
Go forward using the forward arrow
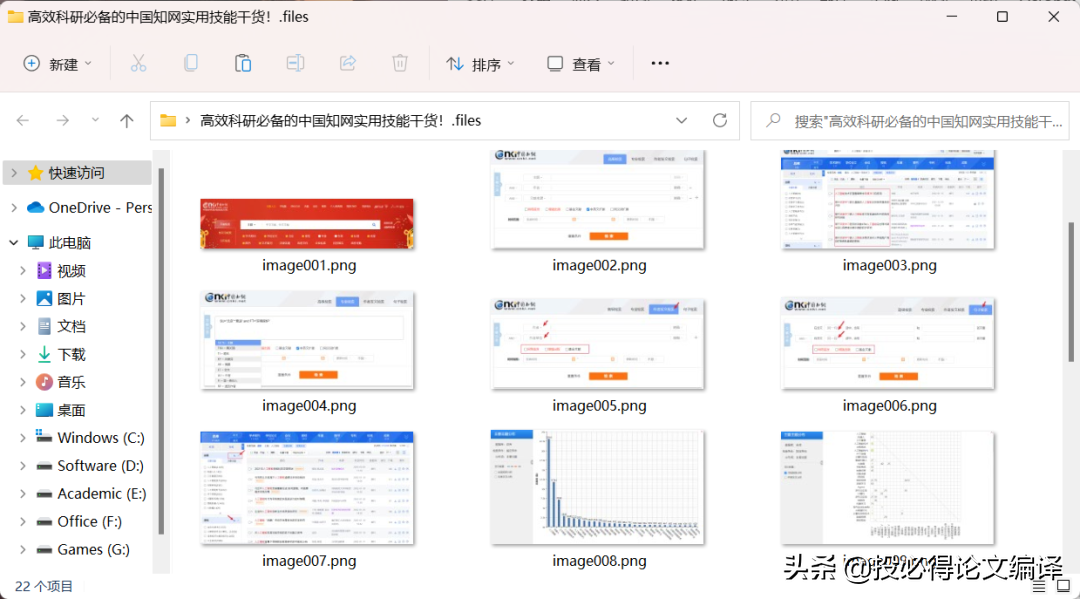63,120
